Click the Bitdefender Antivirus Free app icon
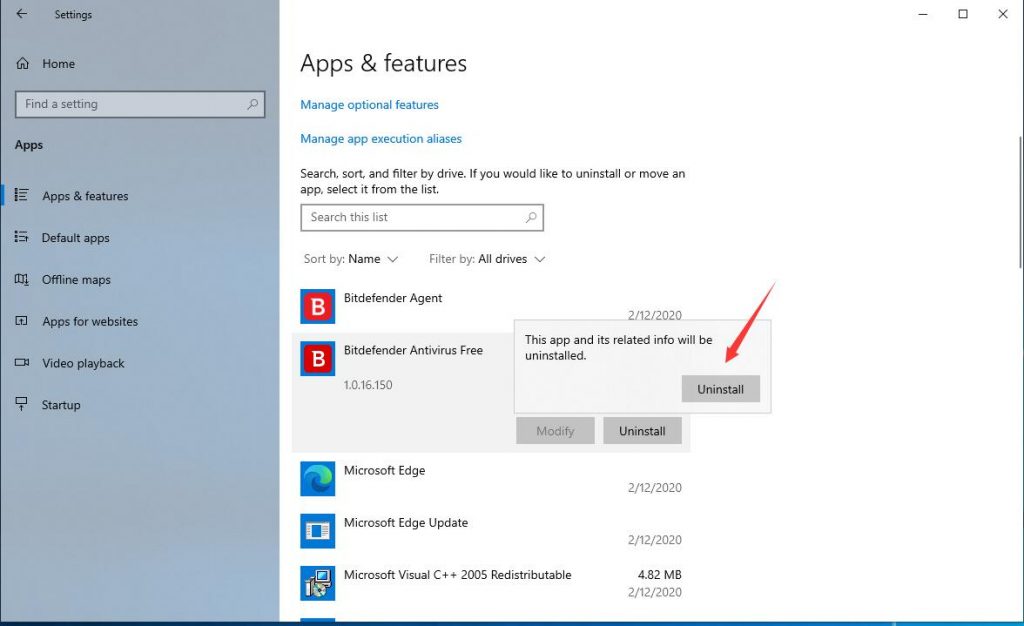The image size is (1024, 626). tap(317, 358)
